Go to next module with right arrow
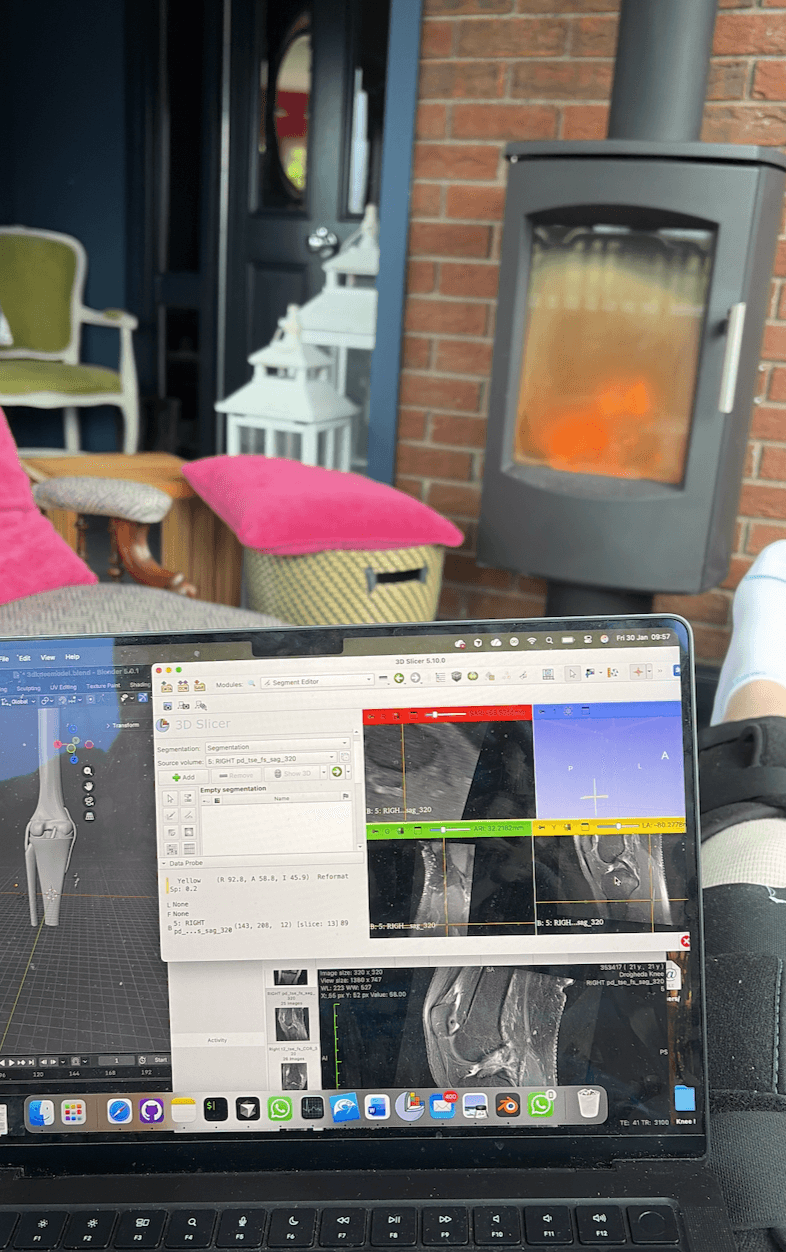Screen dimensions: 786x1252 tap(415, 678)
